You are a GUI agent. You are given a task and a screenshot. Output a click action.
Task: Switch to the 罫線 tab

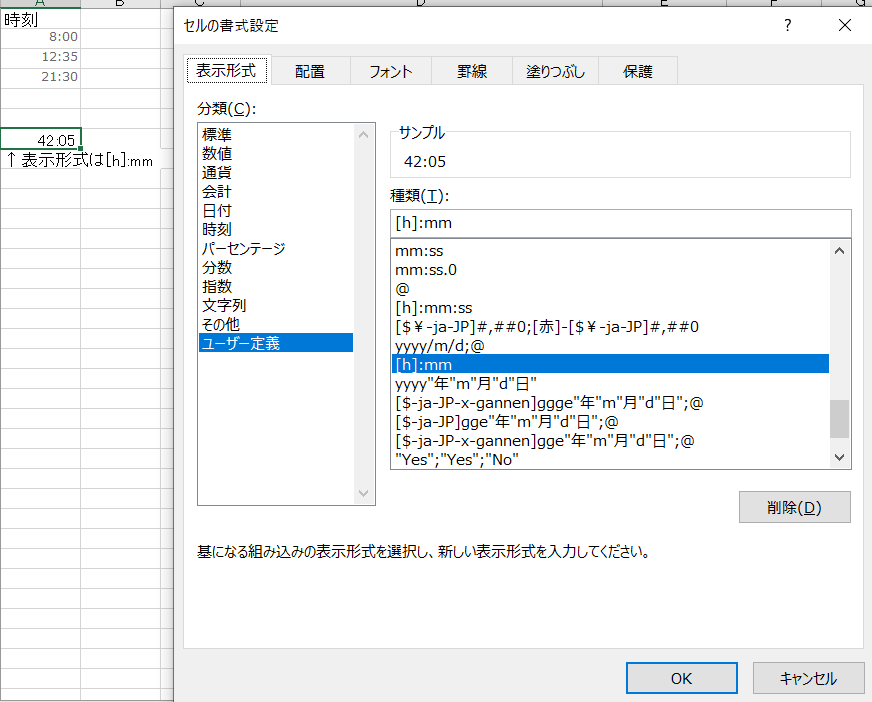[x=472, y=71]
